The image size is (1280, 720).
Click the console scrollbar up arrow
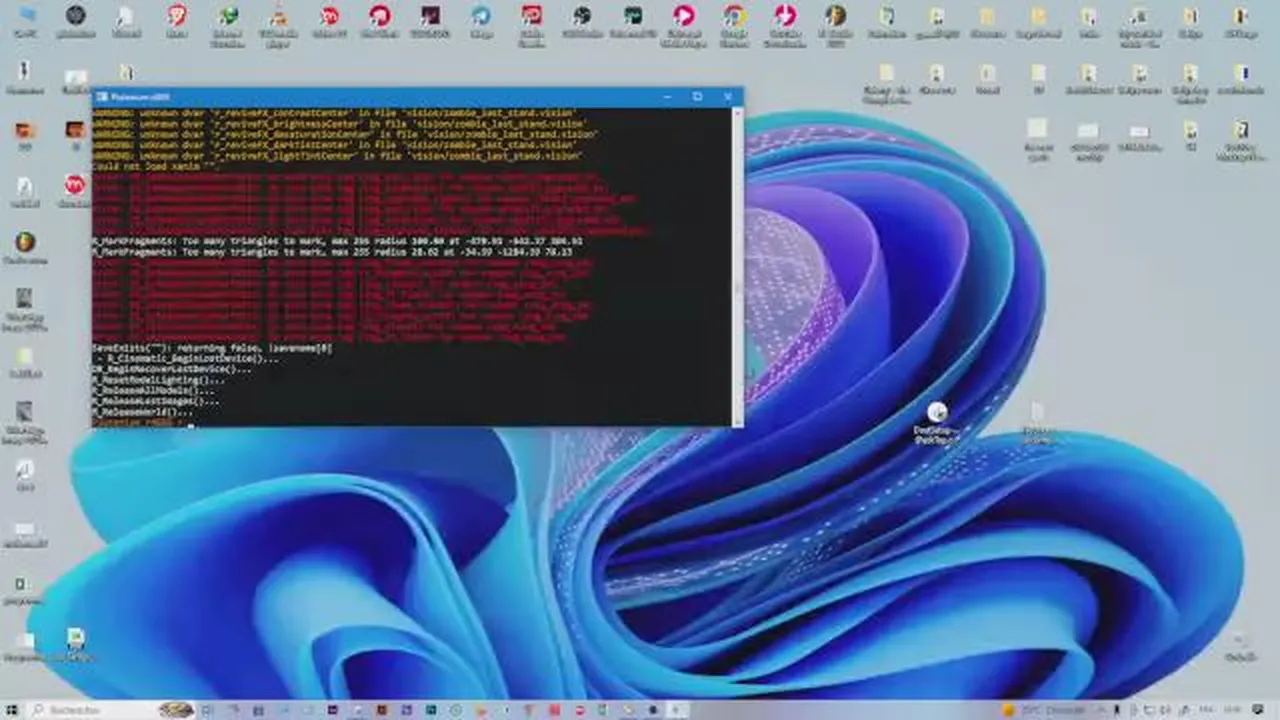pyautogui.click(x=738, y=114)
